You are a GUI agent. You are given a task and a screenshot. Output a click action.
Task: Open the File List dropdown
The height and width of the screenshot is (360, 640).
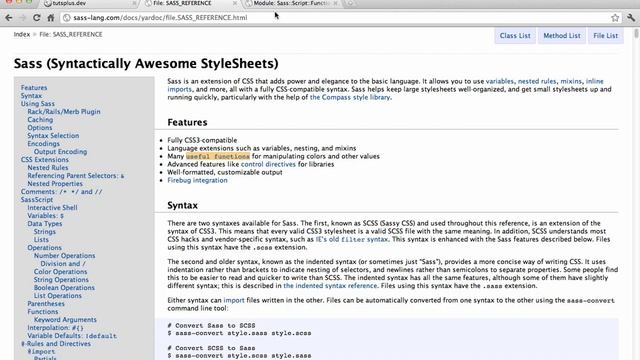click(606, 36)
